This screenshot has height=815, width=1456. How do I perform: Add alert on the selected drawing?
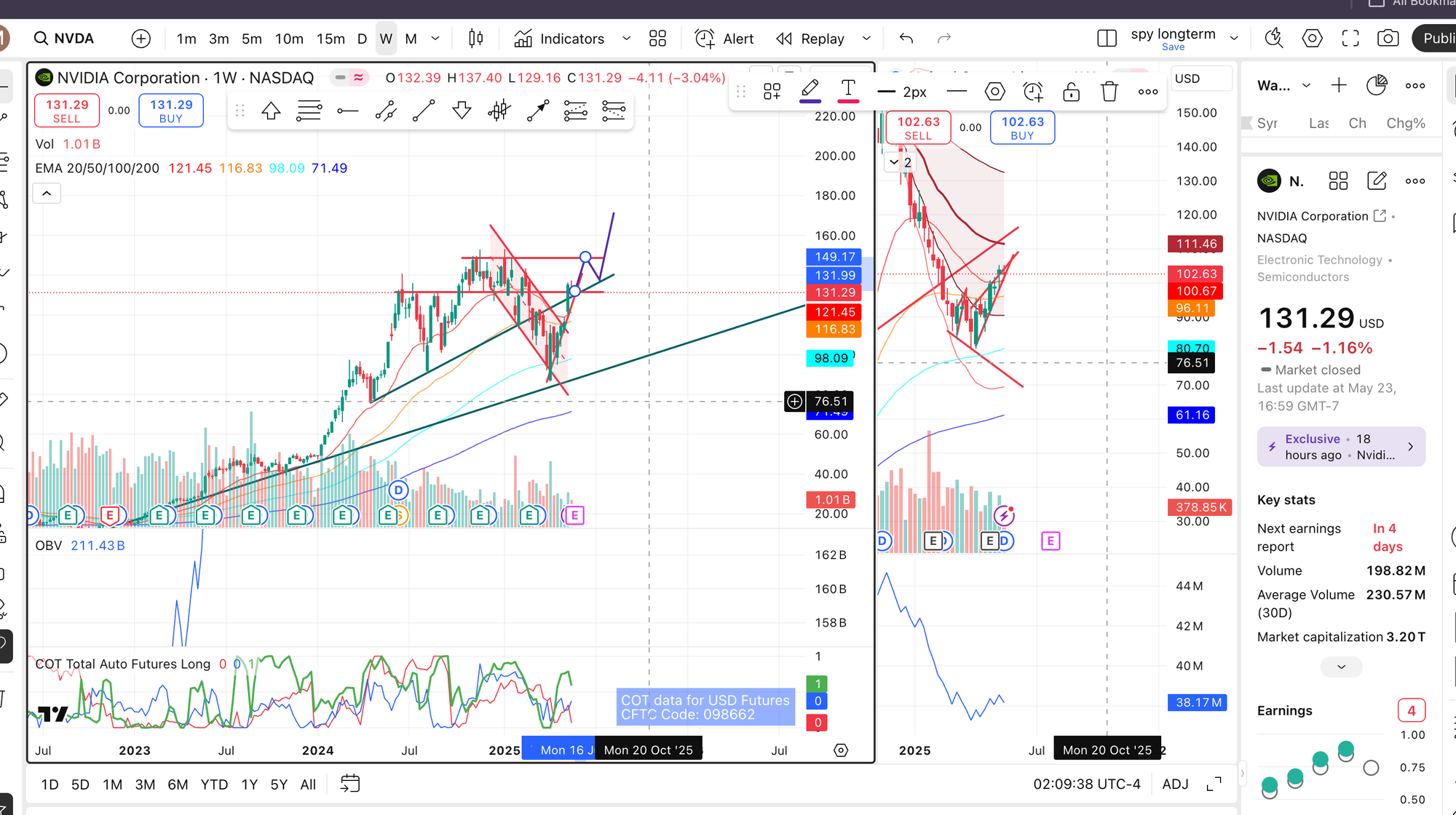1033,92
